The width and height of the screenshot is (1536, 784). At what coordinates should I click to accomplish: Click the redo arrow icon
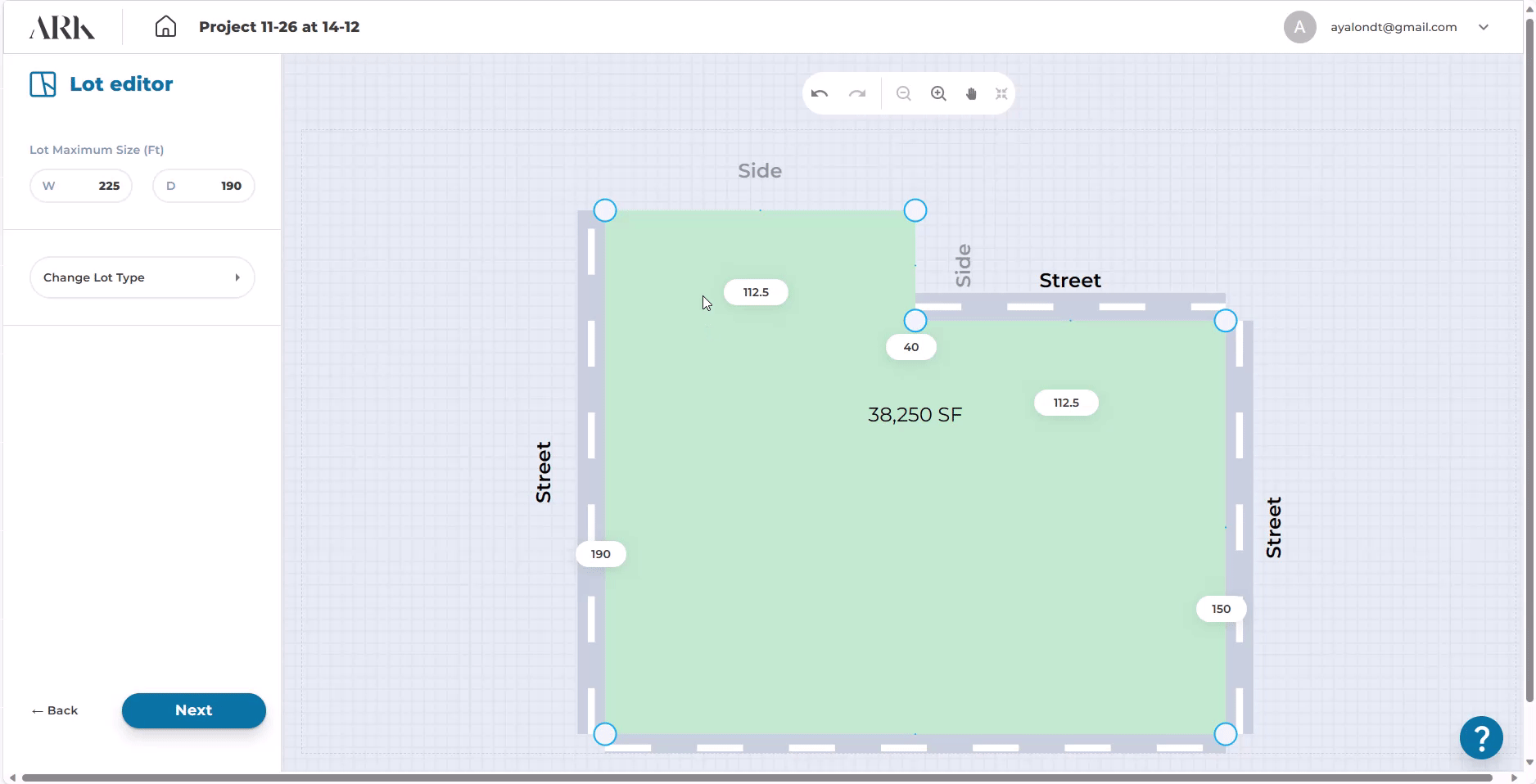pos(857,94)
